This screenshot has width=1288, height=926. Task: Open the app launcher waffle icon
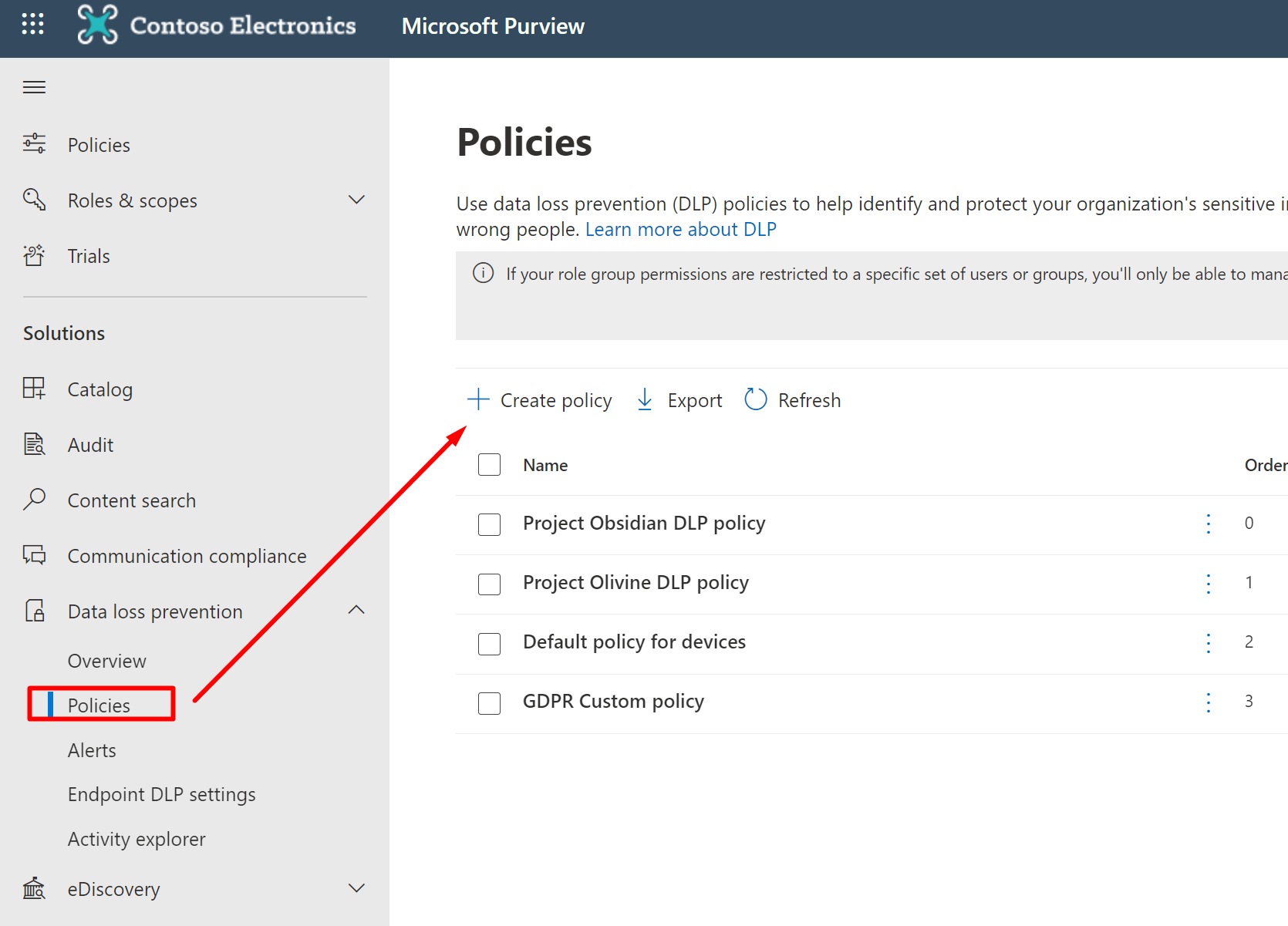coord(32,25)
